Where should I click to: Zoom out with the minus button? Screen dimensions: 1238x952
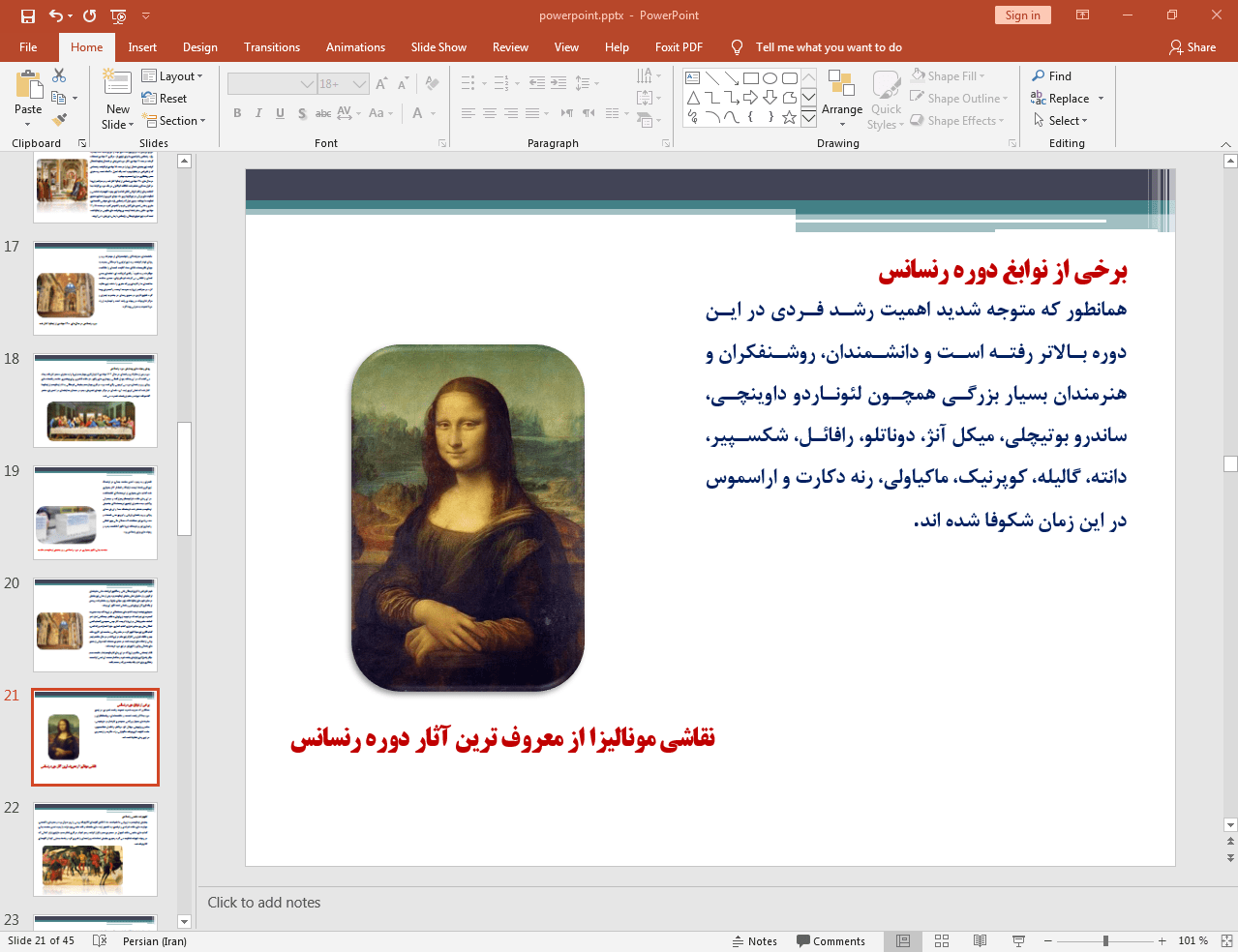tap(1047, 941)
